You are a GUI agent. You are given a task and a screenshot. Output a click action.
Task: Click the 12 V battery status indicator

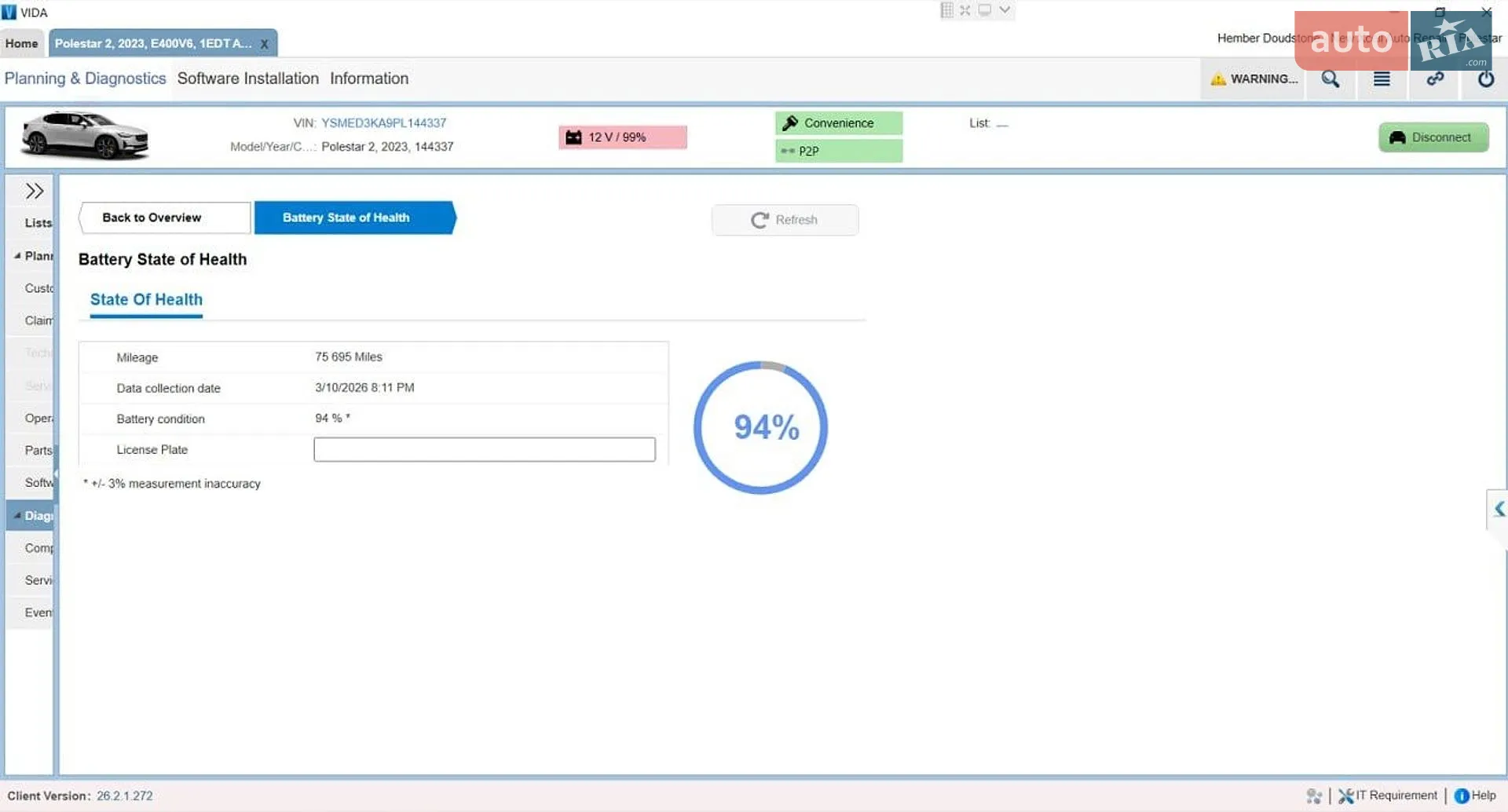coord(623,137)
